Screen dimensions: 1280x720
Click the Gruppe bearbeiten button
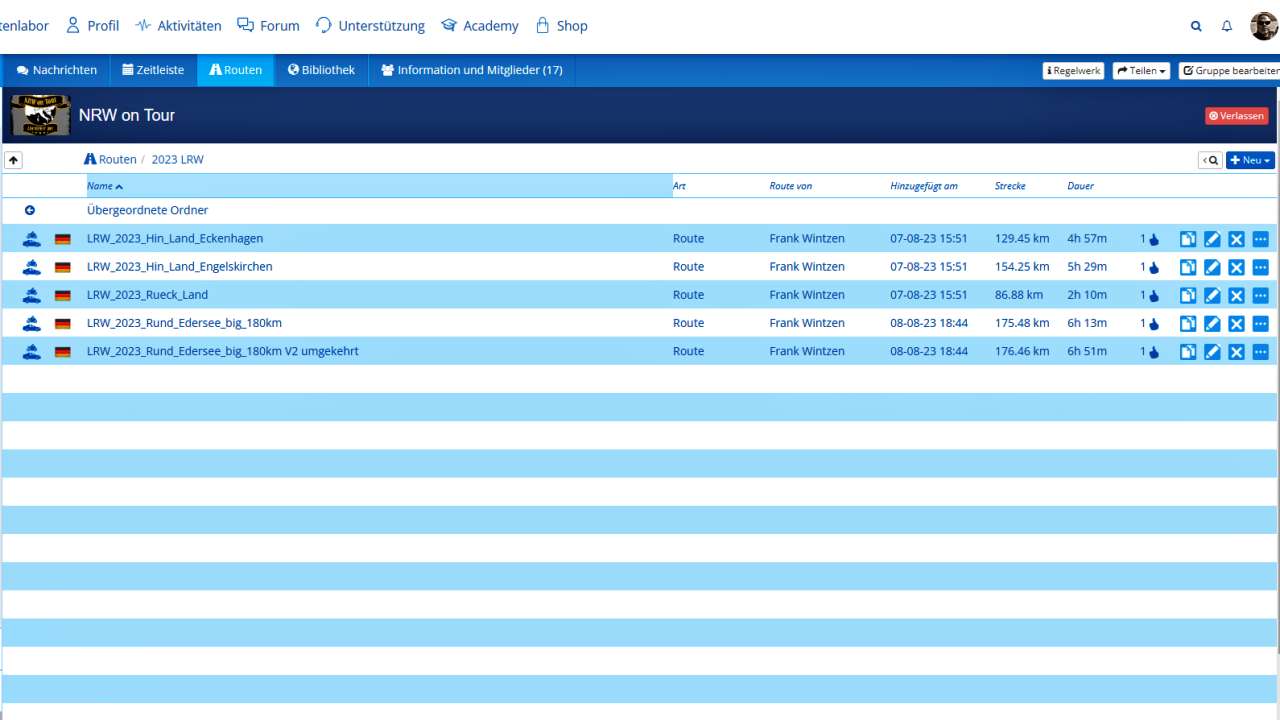pyautogui.click(x=1230, y=71)
